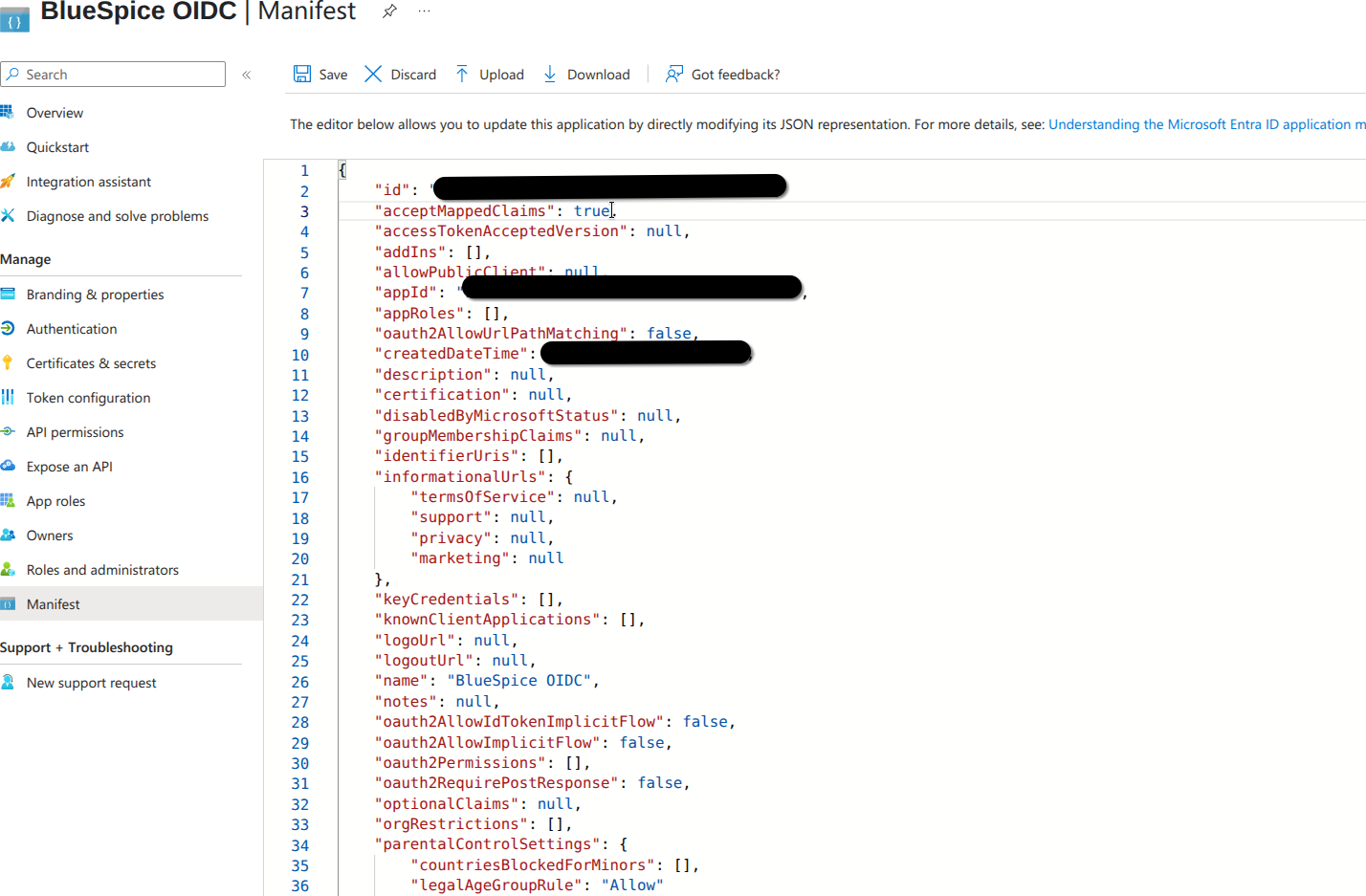Click the Got feedback person icon
Screen dimensions: 1366x896
pyautogui.click(x=674, y=74)
